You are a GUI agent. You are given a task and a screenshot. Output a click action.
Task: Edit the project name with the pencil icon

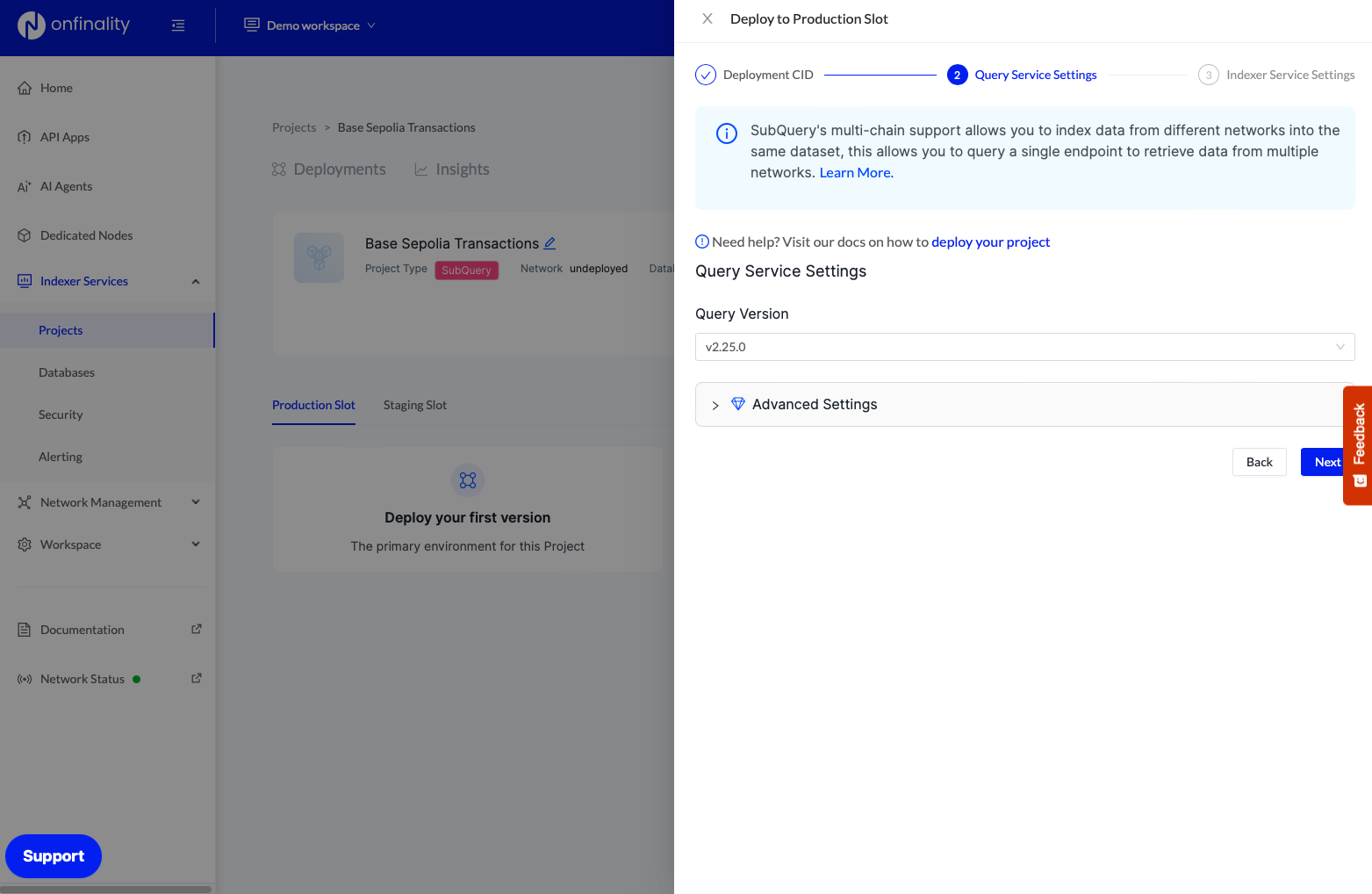coord(550,242)
